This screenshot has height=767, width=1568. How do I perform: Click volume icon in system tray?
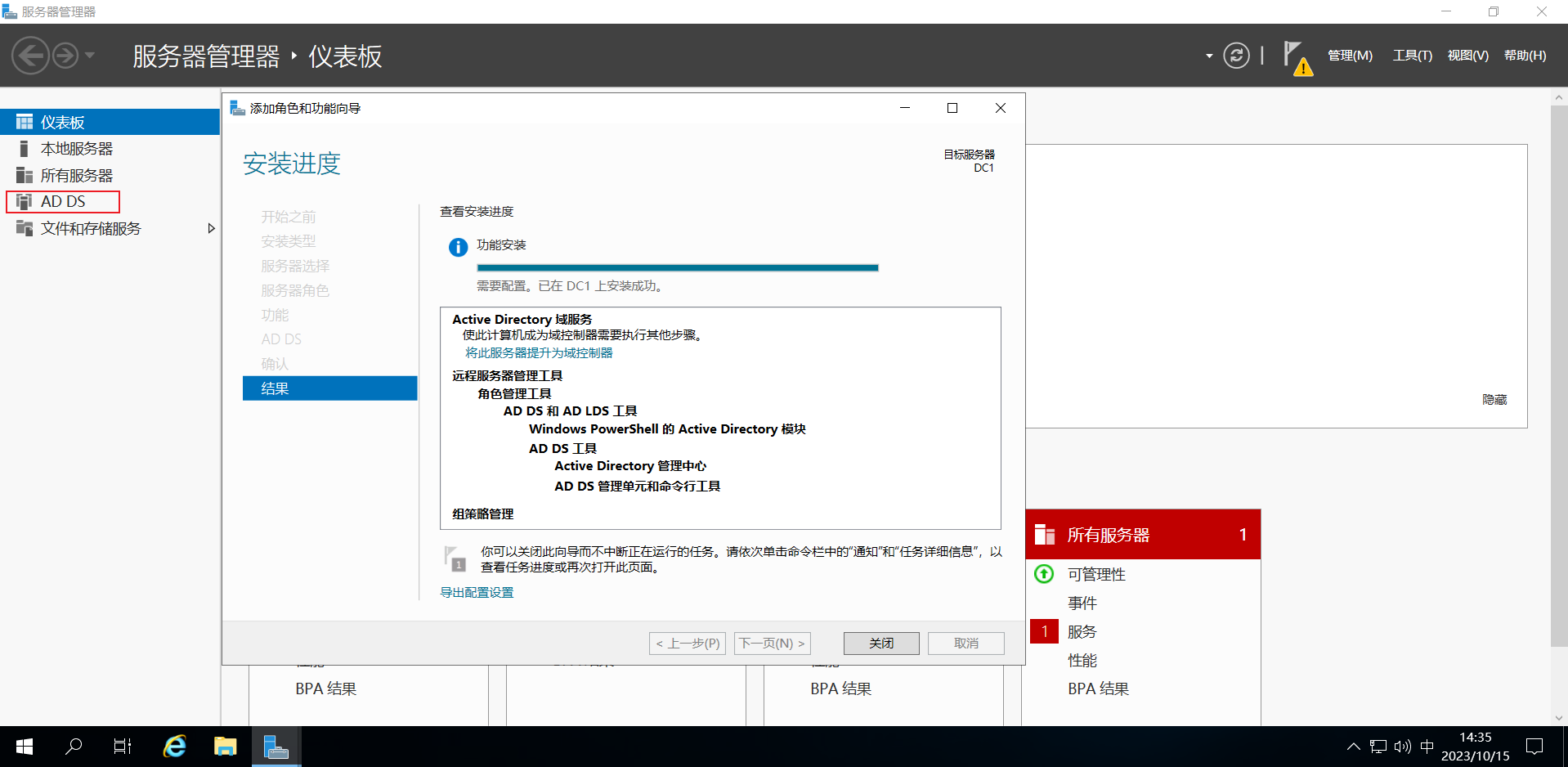coord(1403,747)
